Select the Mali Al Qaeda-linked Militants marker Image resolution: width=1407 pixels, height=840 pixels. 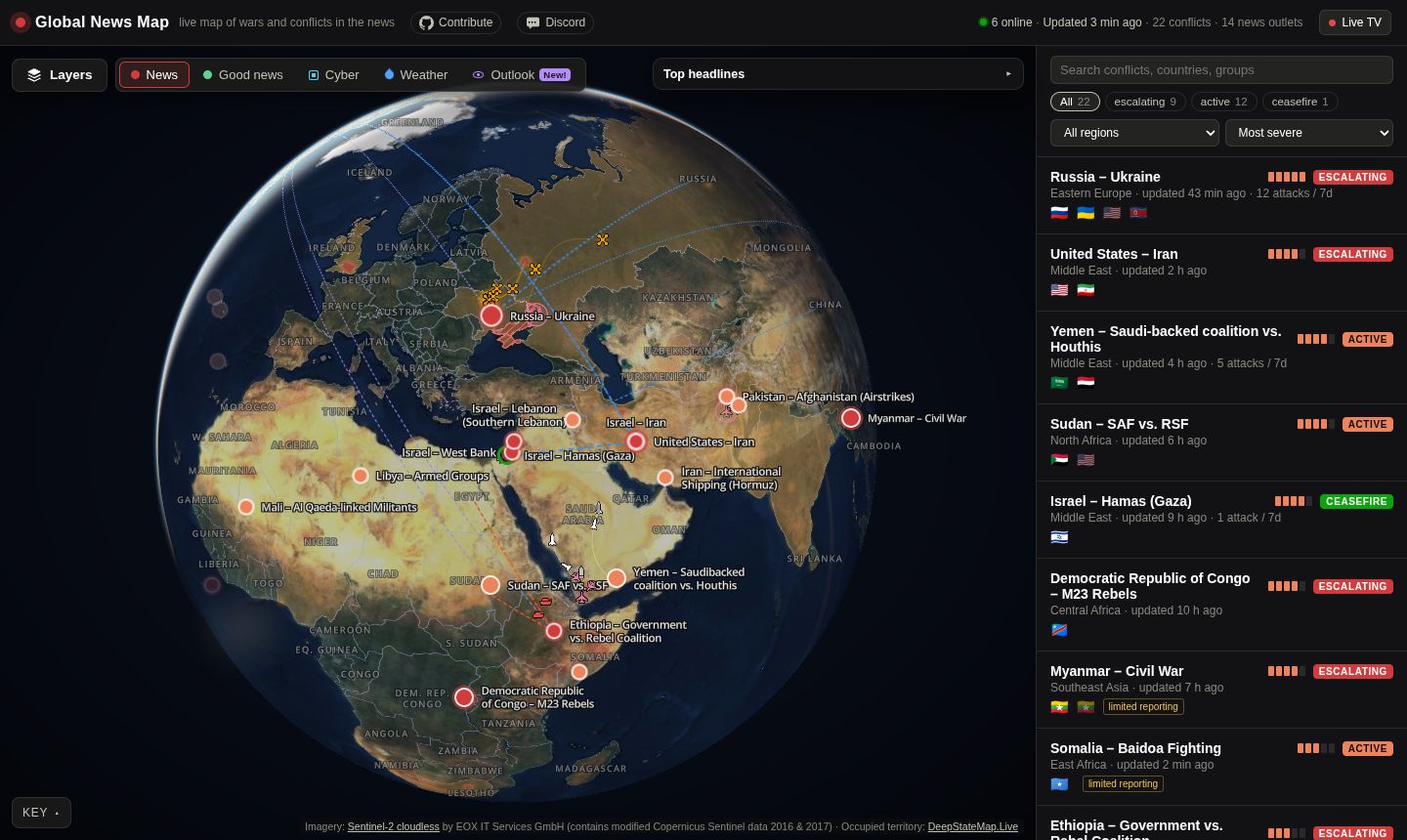coord(246,507)
